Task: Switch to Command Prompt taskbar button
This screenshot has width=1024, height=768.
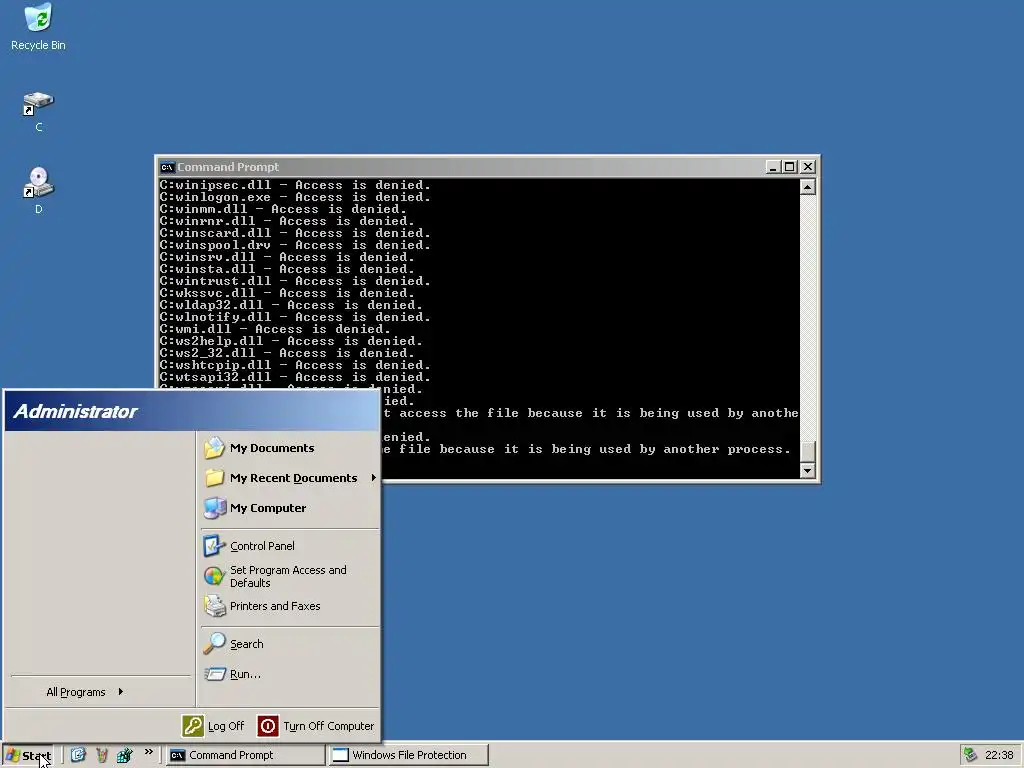Action: (246, 755)
